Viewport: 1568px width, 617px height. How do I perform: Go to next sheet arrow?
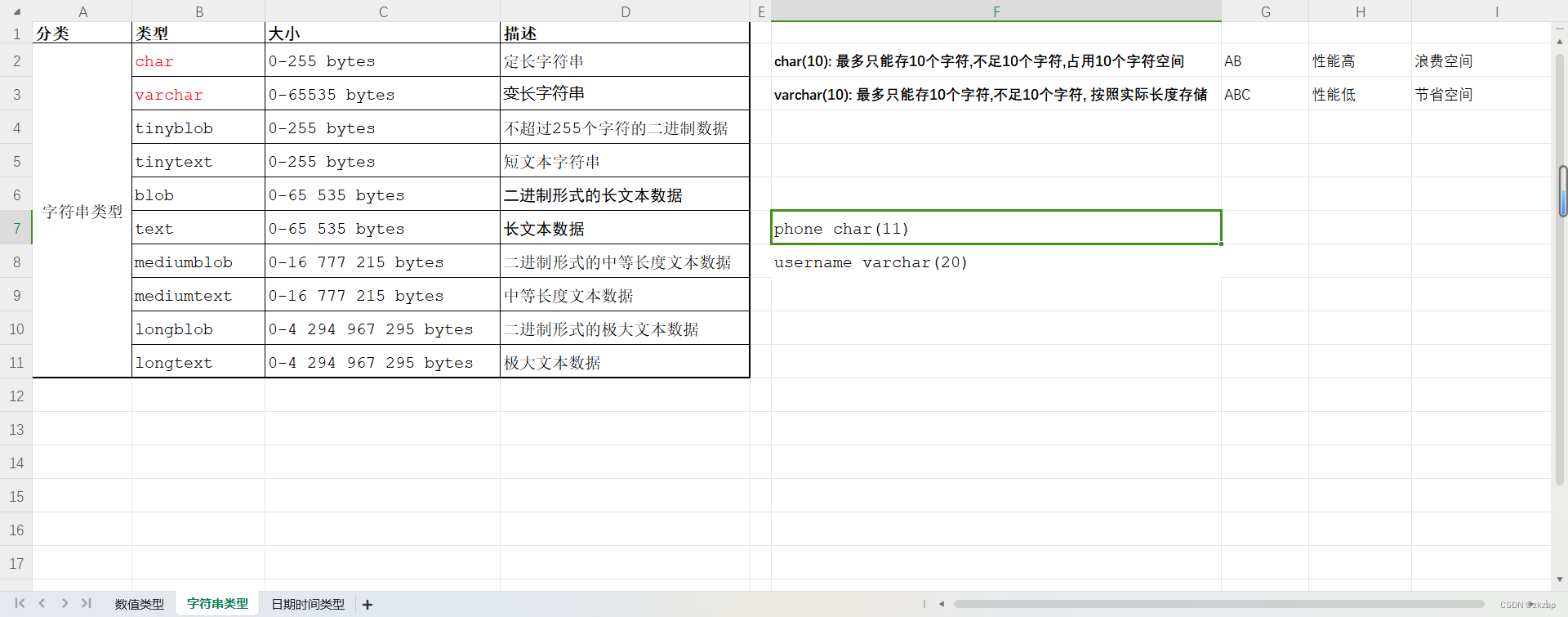tap(65, 603)
